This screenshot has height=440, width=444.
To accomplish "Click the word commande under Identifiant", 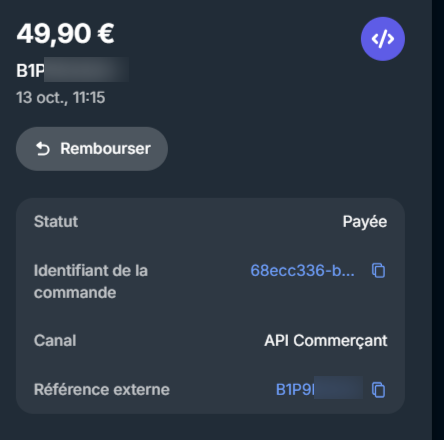I will tap(75, 293).
